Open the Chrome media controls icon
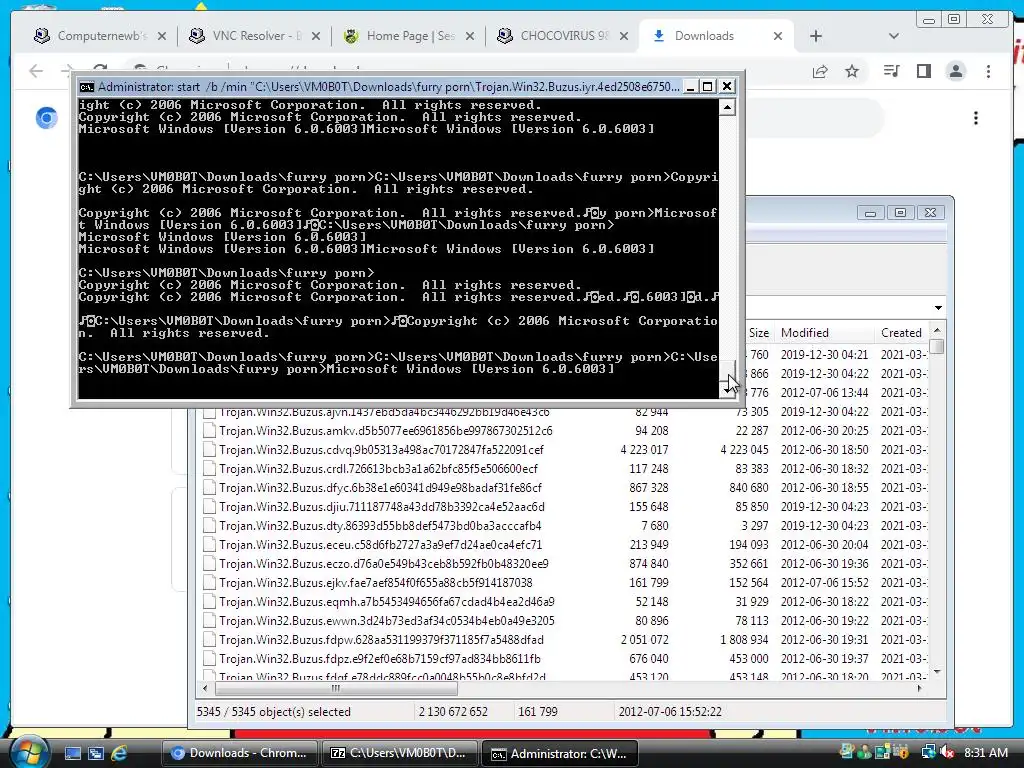The height and width of the screenshot is (768, 1024). tap(891, 71)
